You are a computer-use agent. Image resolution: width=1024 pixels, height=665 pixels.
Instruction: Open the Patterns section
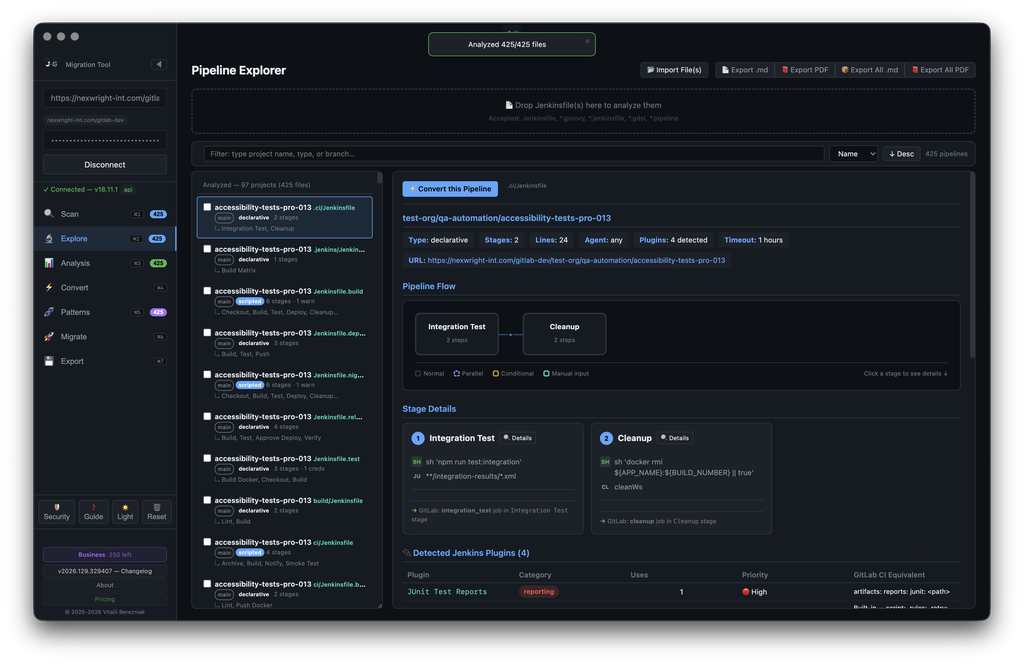click(x=104, y=312)
